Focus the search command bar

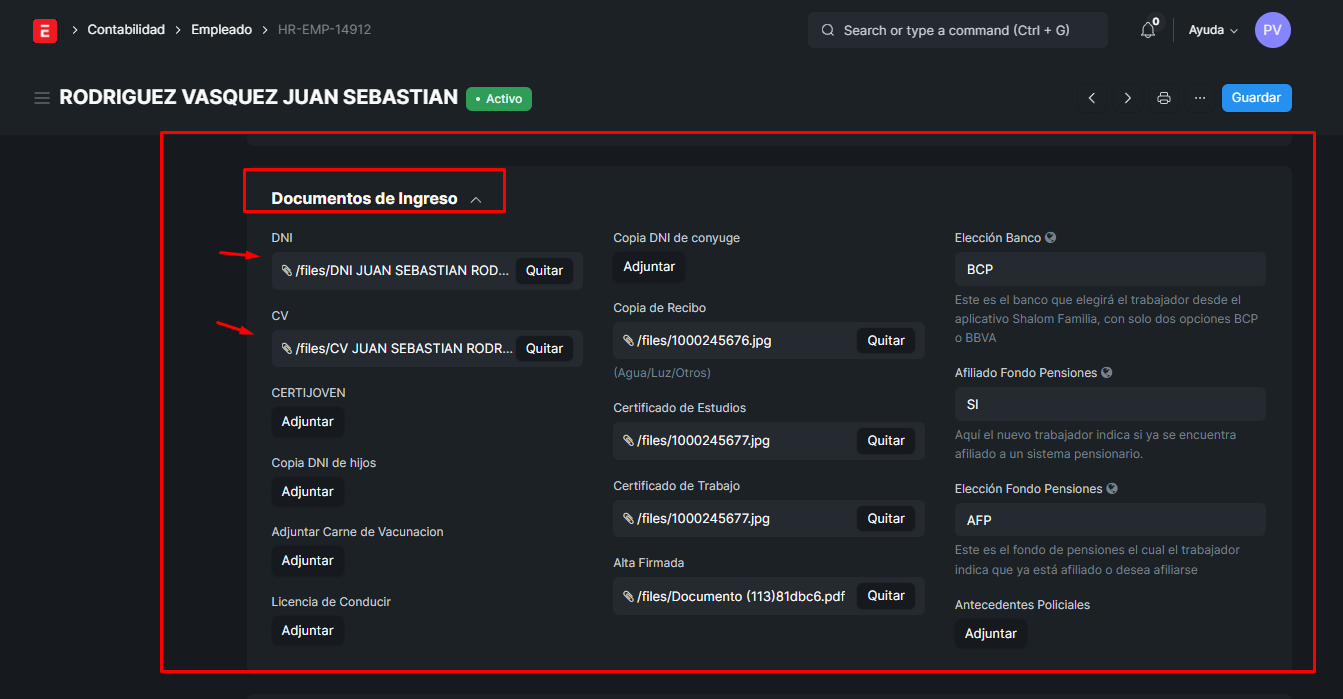(x=957, y=30)
